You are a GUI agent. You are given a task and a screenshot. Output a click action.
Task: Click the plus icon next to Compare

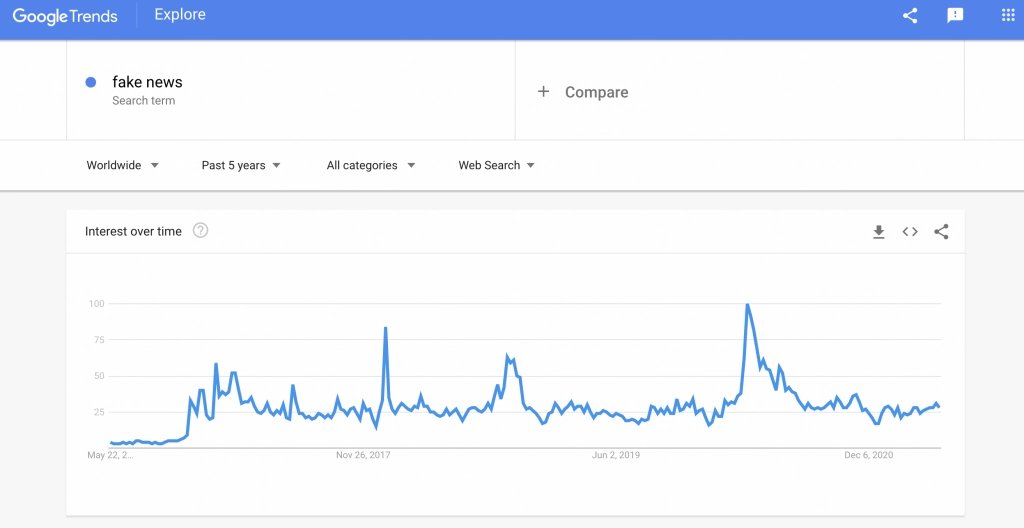[543, 91]
